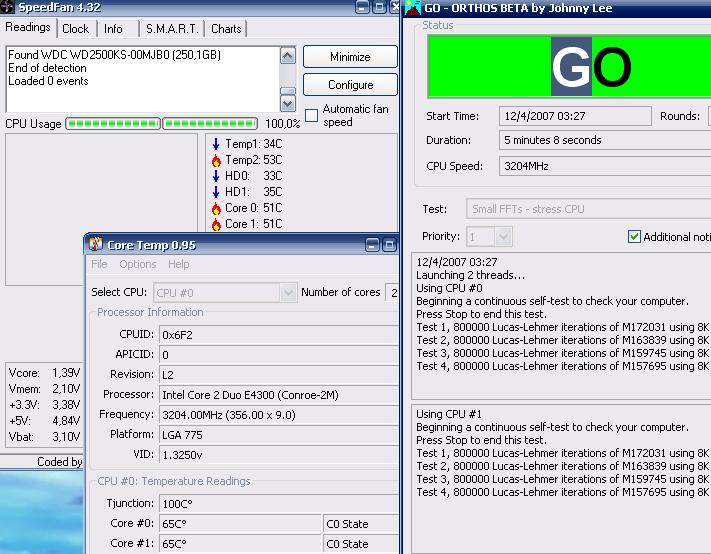Click the flame icon beside Core 0 in SpeedFan
The image size is (711, 554).
[x=216, y=208]
